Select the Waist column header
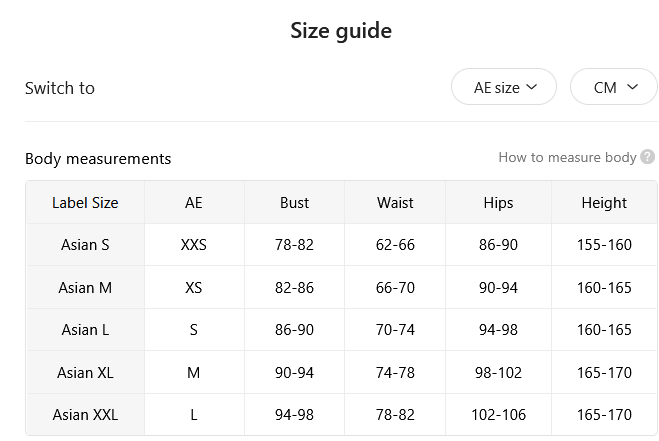The image size is (659, 441). tap(395, 203)
